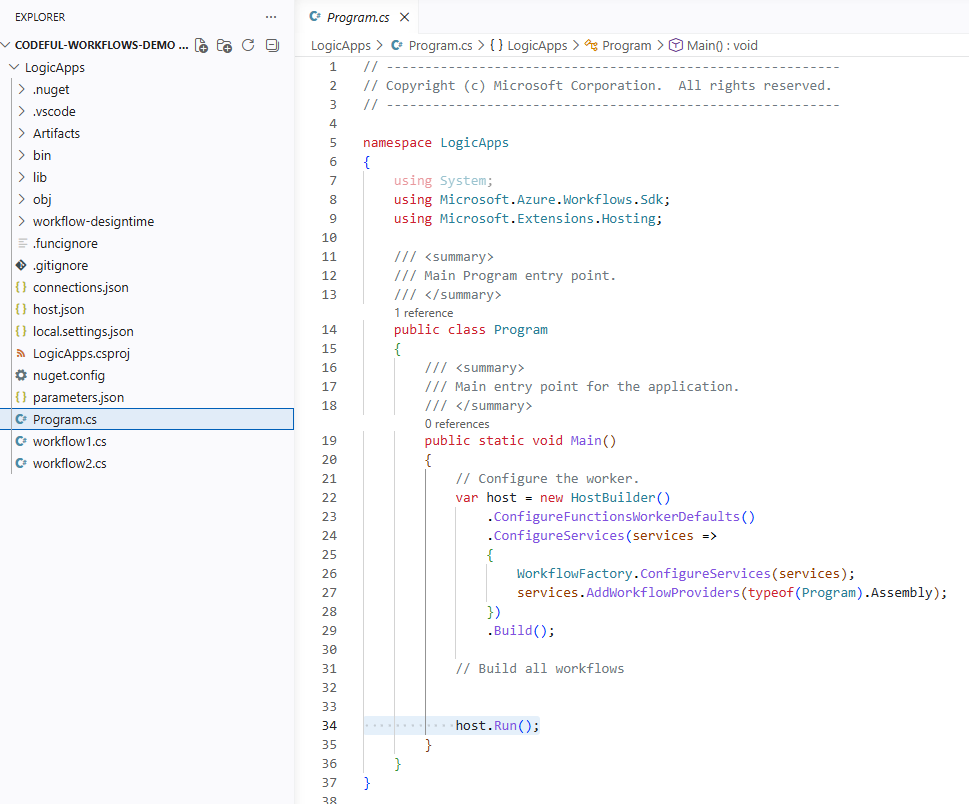Click the EXPLORER panel title
Viewport: 969px width, 804px height.
point(40,17)
